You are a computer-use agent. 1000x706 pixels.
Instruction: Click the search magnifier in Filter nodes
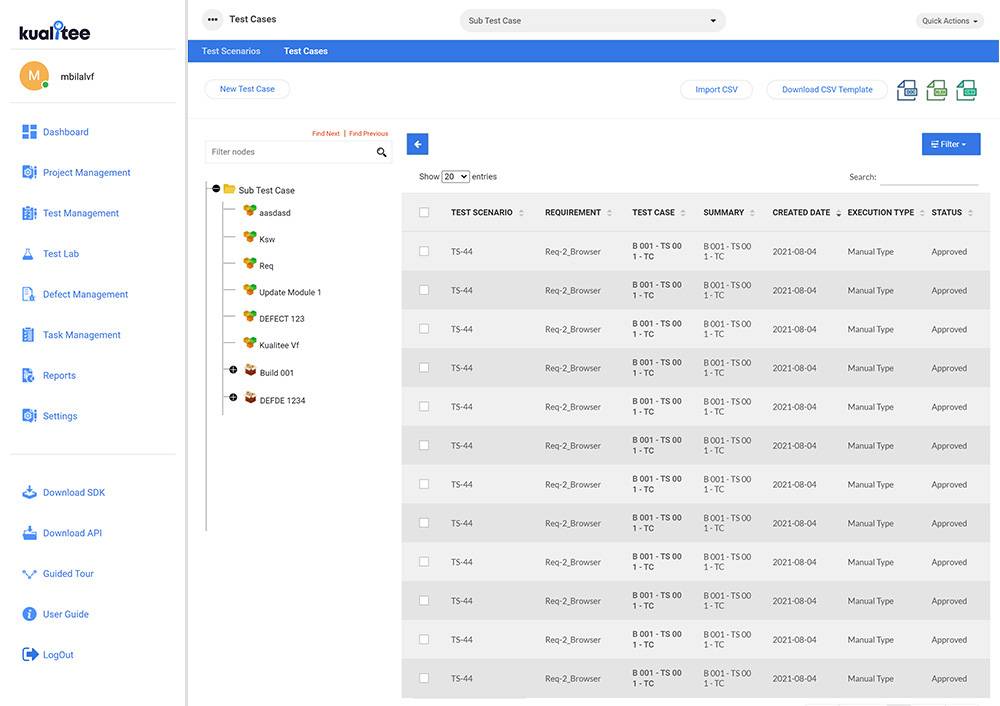381,152
